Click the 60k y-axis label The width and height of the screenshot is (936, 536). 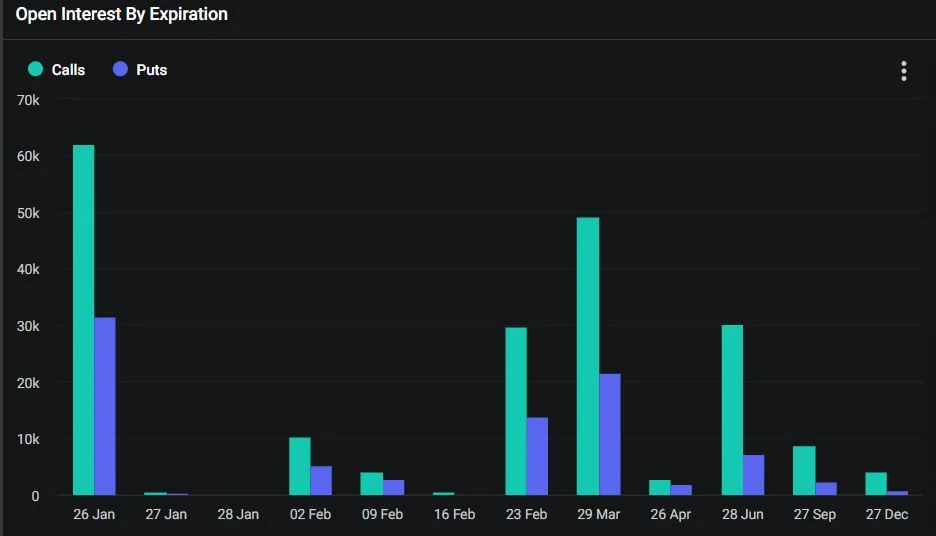click(28, 156)
